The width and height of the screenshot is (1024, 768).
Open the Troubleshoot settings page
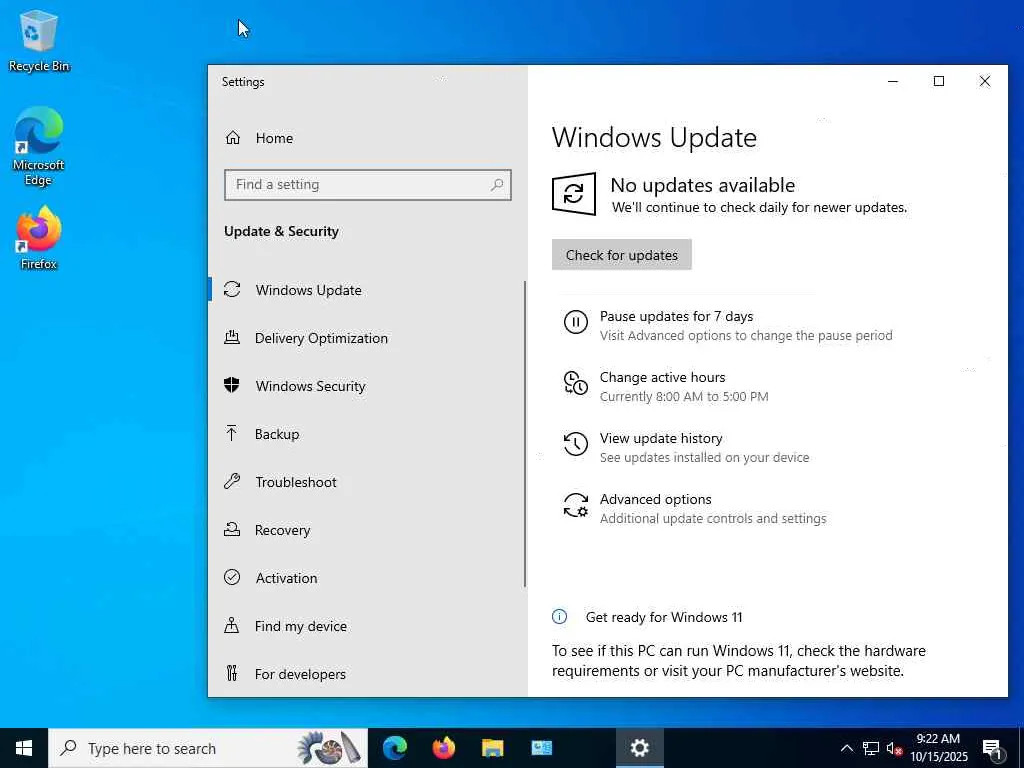click(x=367, y=482)
